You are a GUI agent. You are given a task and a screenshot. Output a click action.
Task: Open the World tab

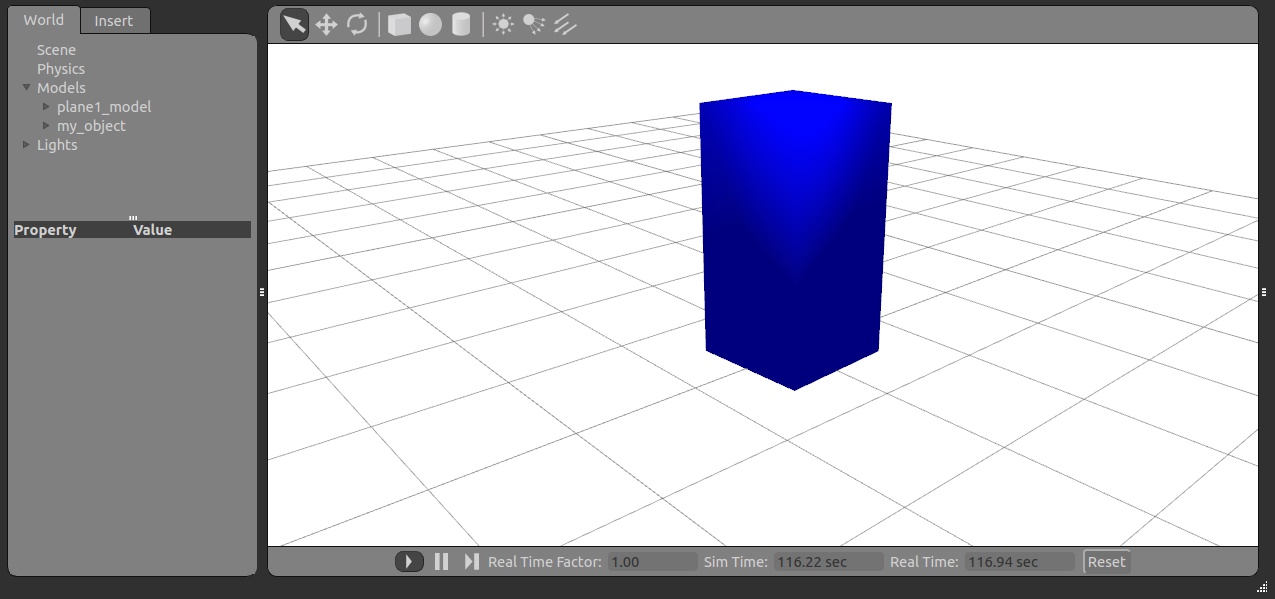point(44,20)
